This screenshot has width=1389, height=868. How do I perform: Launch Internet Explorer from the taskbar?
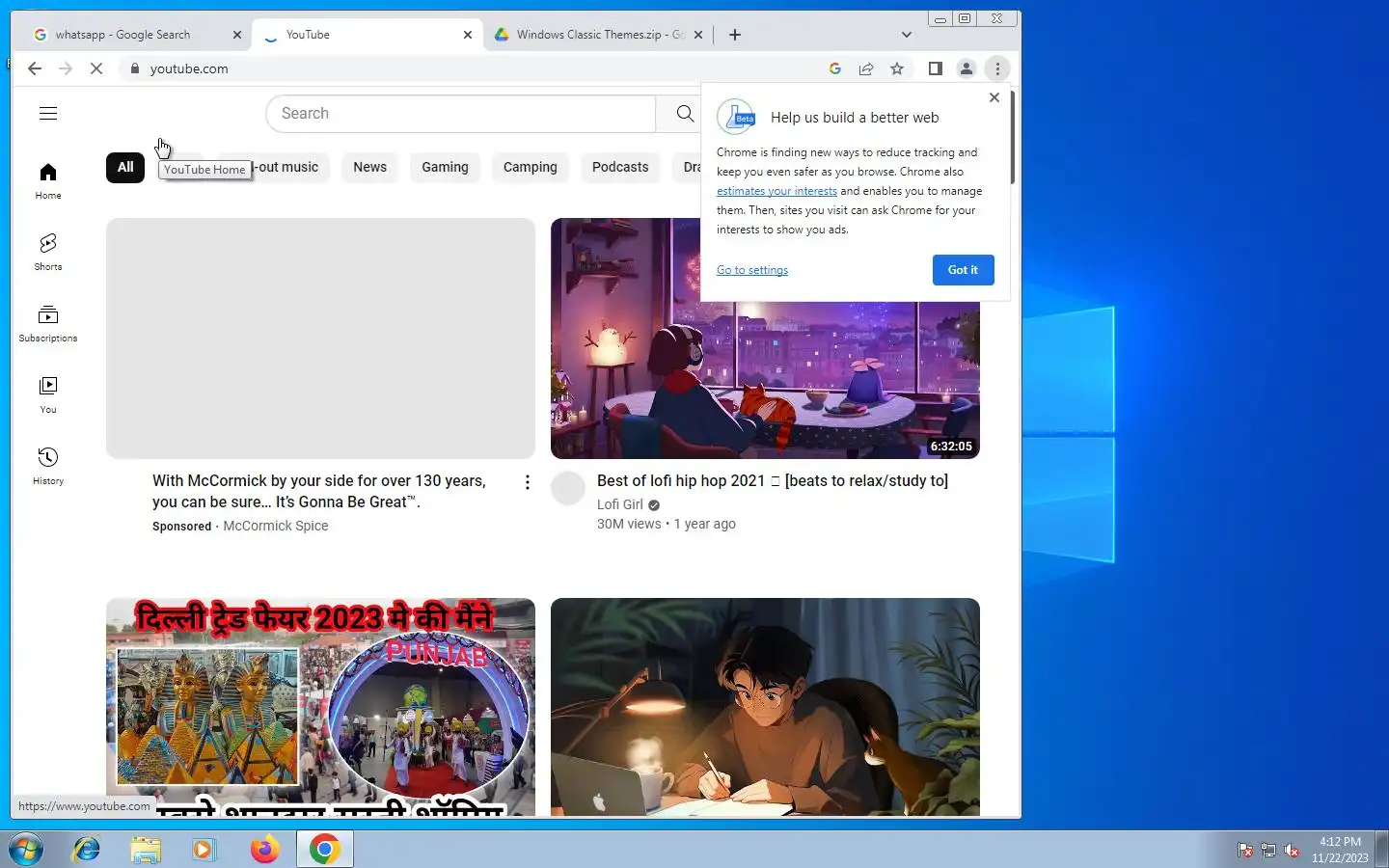(x=87, y=850)
